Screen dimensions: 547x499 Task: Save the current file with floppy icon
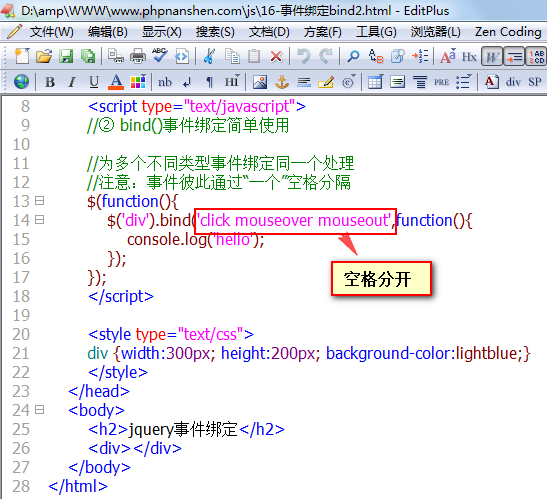66,56
